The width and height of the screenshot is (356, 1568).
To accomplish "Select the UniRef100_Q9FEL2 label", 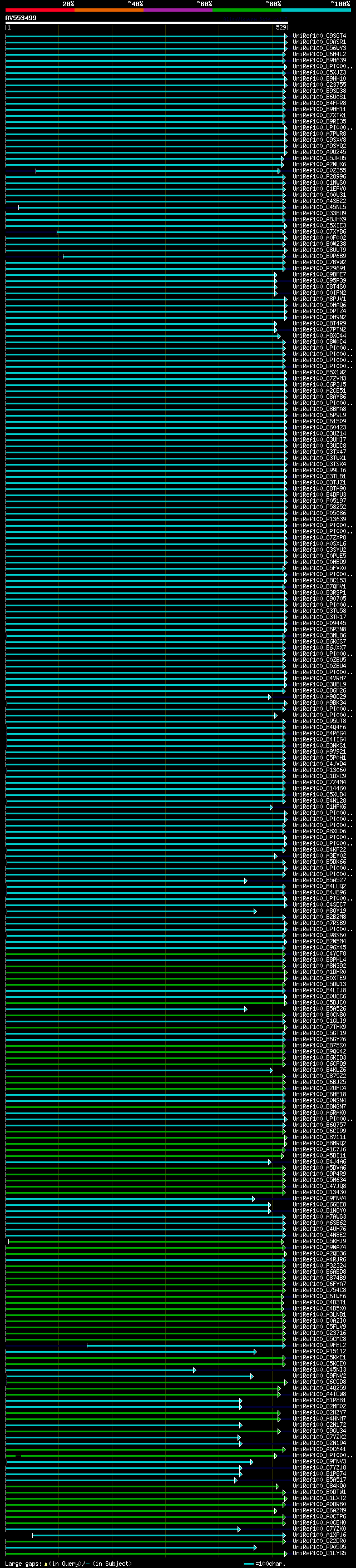I will coord(319,1345).
